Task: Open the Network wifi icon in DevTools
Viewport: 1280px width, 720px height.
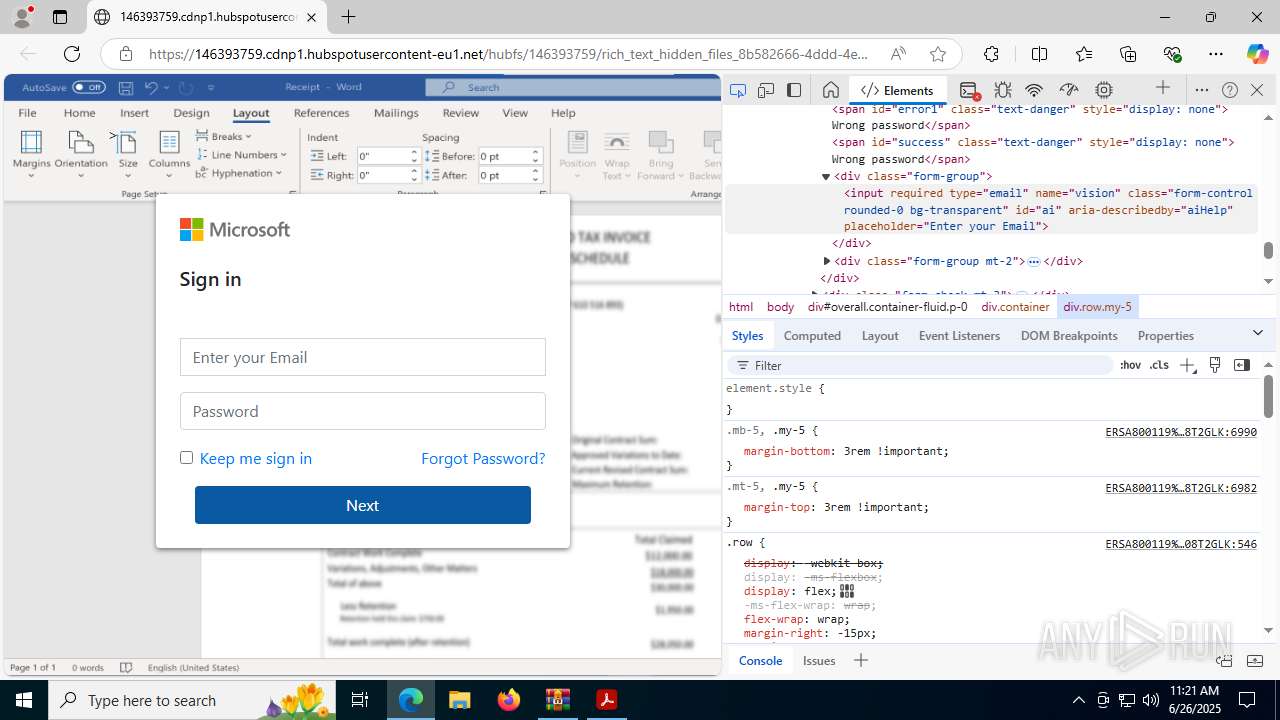Action: (1035, 90)
